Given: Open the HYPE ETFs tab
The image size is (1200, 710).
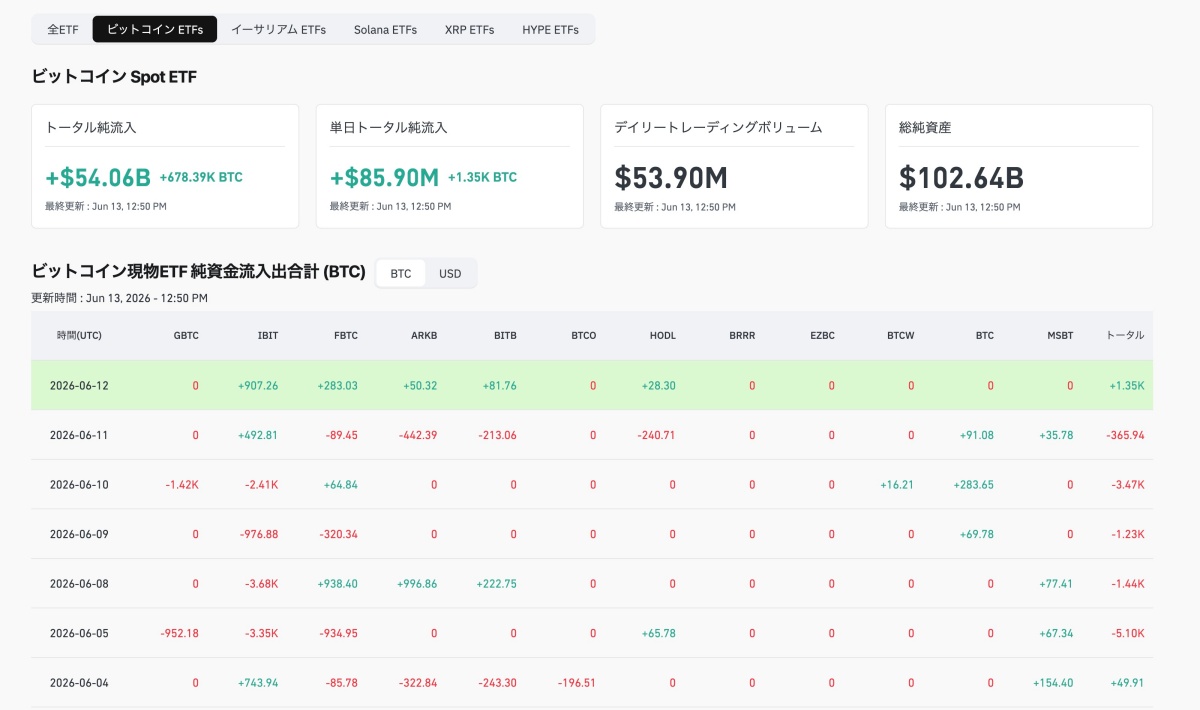Looking at the screenshot, I should tap(550, 29).
